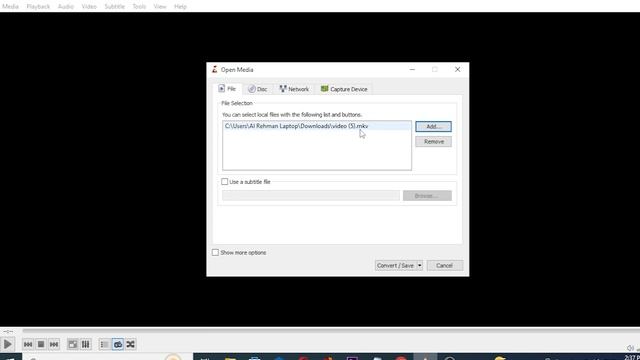This screenshot has height=360, width=640.
Task: Open the Help menu
Action: click(x=180, y=7)
